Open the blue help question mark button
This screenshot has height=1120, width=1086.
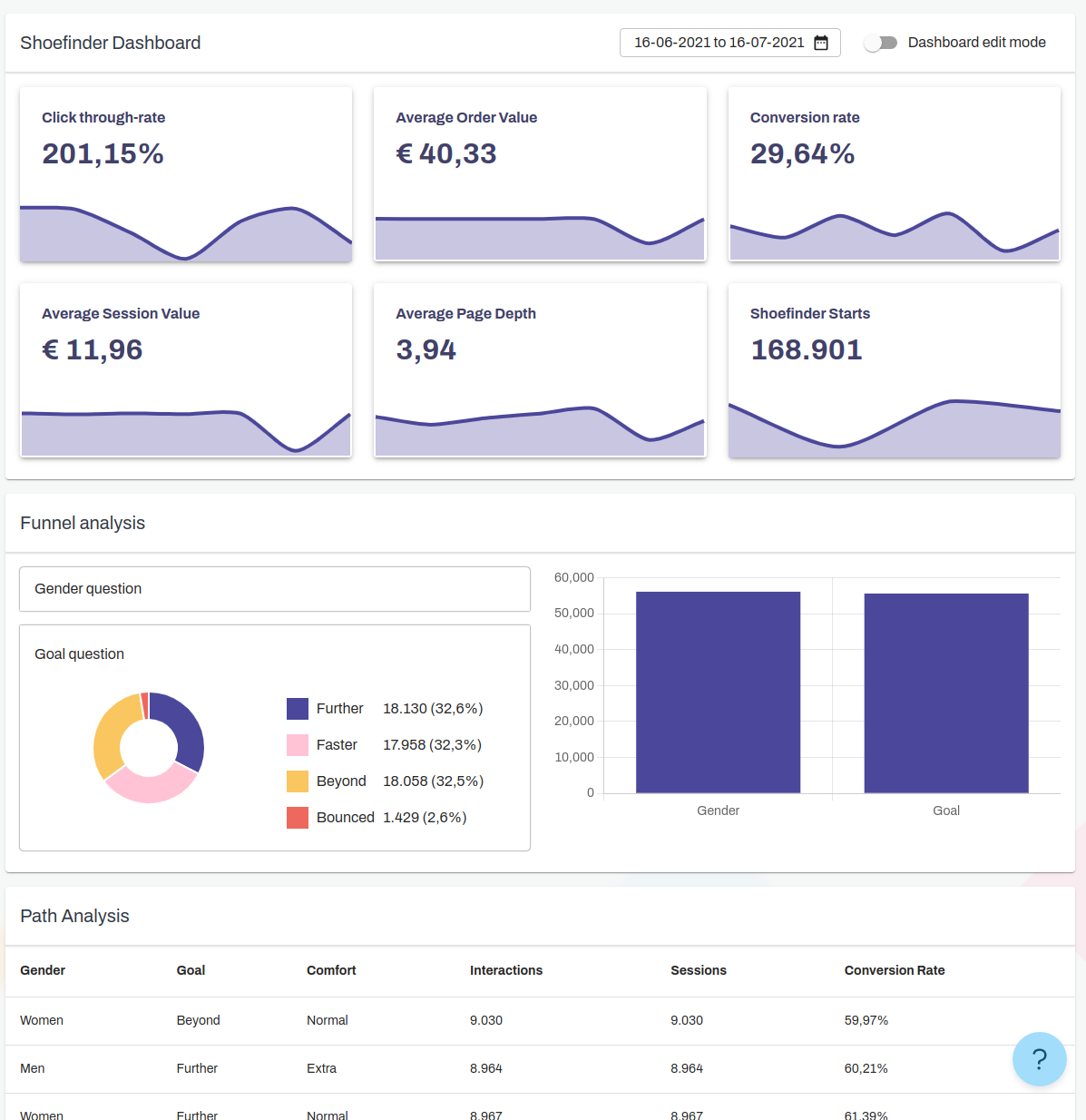click(x=1039, y=1058)
